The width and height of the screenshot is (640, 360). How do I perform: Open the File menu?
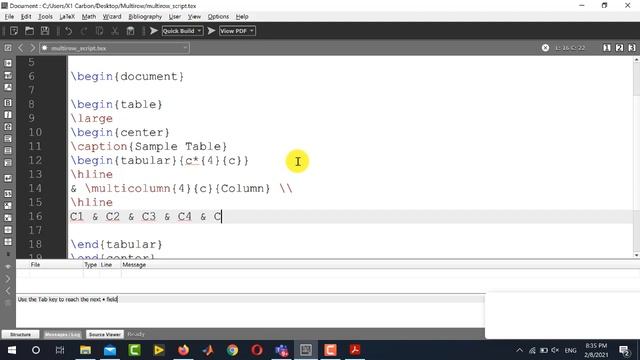pyautogui.click(x=9, y=17)
